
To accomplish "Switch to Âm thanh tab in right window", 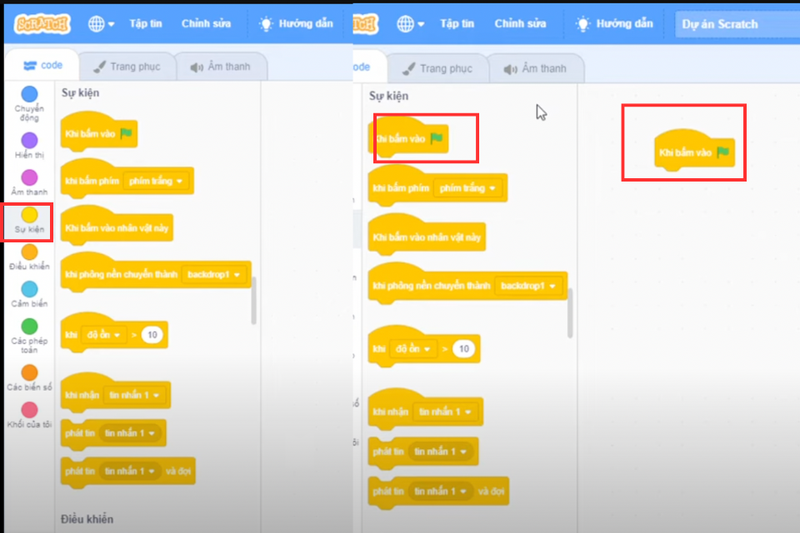I will (x=536, y=68).
